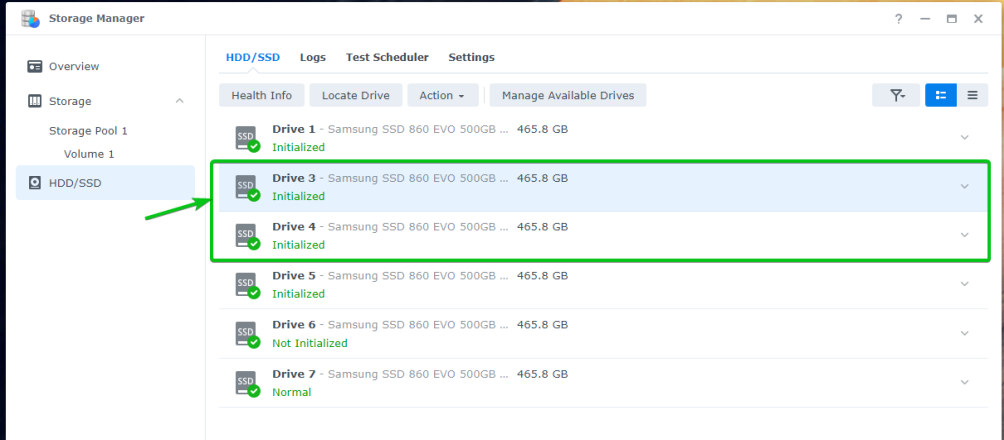1004x440 pixels.
Task: Click the Initialized status of Drive 1
Action: (x=298, y=147)
